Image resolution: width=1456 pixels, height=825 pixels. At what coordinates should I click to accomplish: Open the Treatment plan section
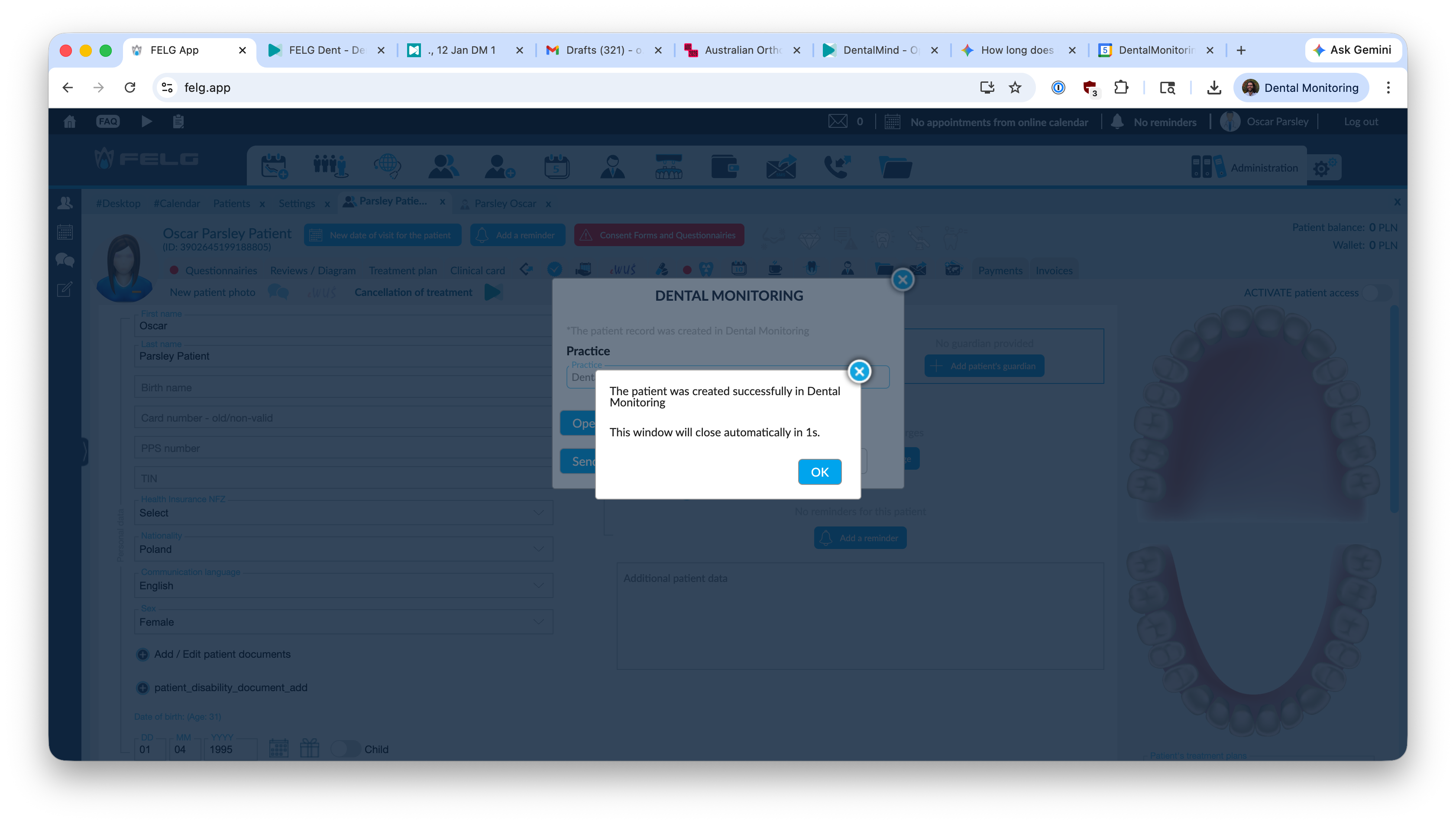(x=403, y=270)
